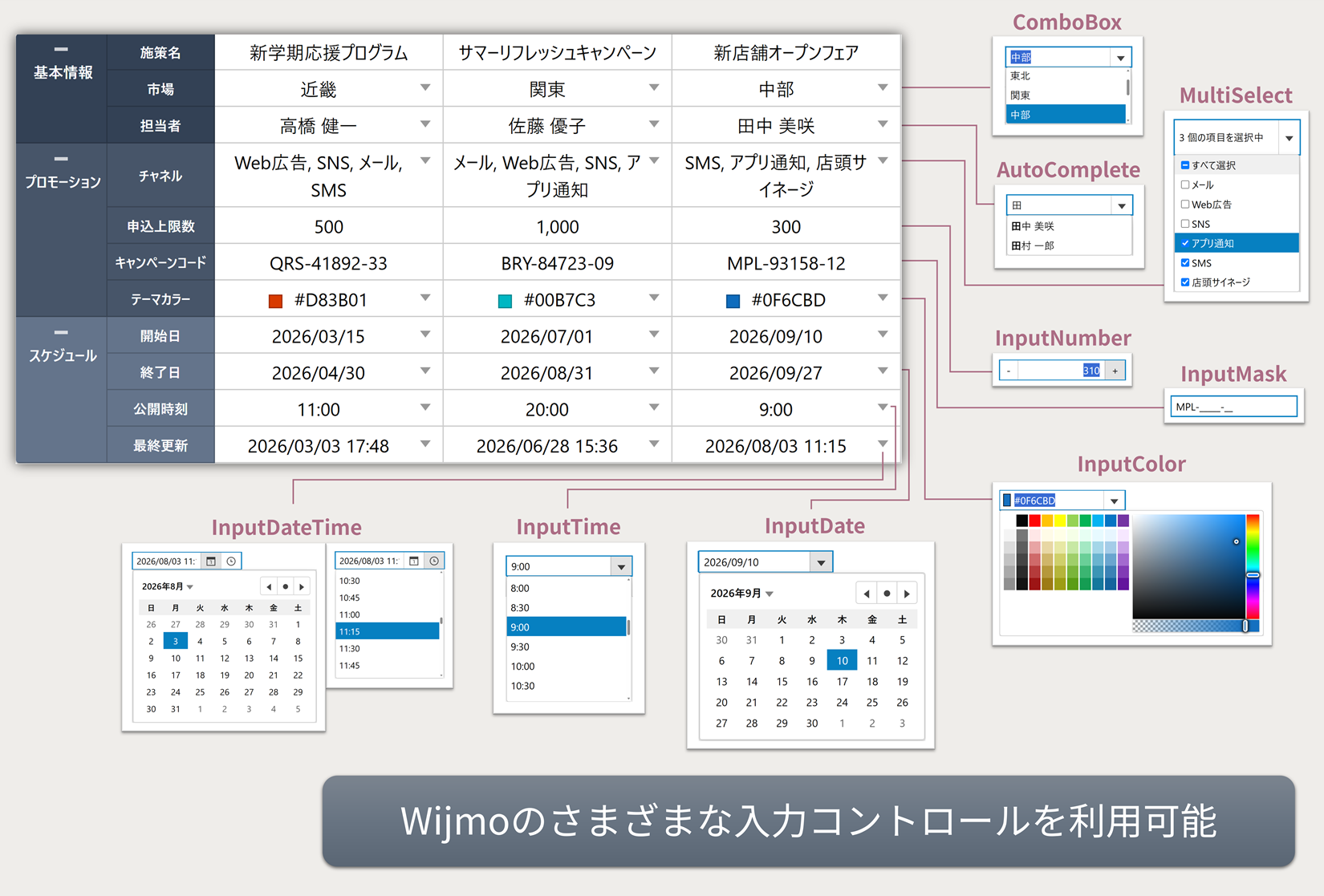
Task: Uncheck the アプリ通知 checkbox
Action: 1185,243
